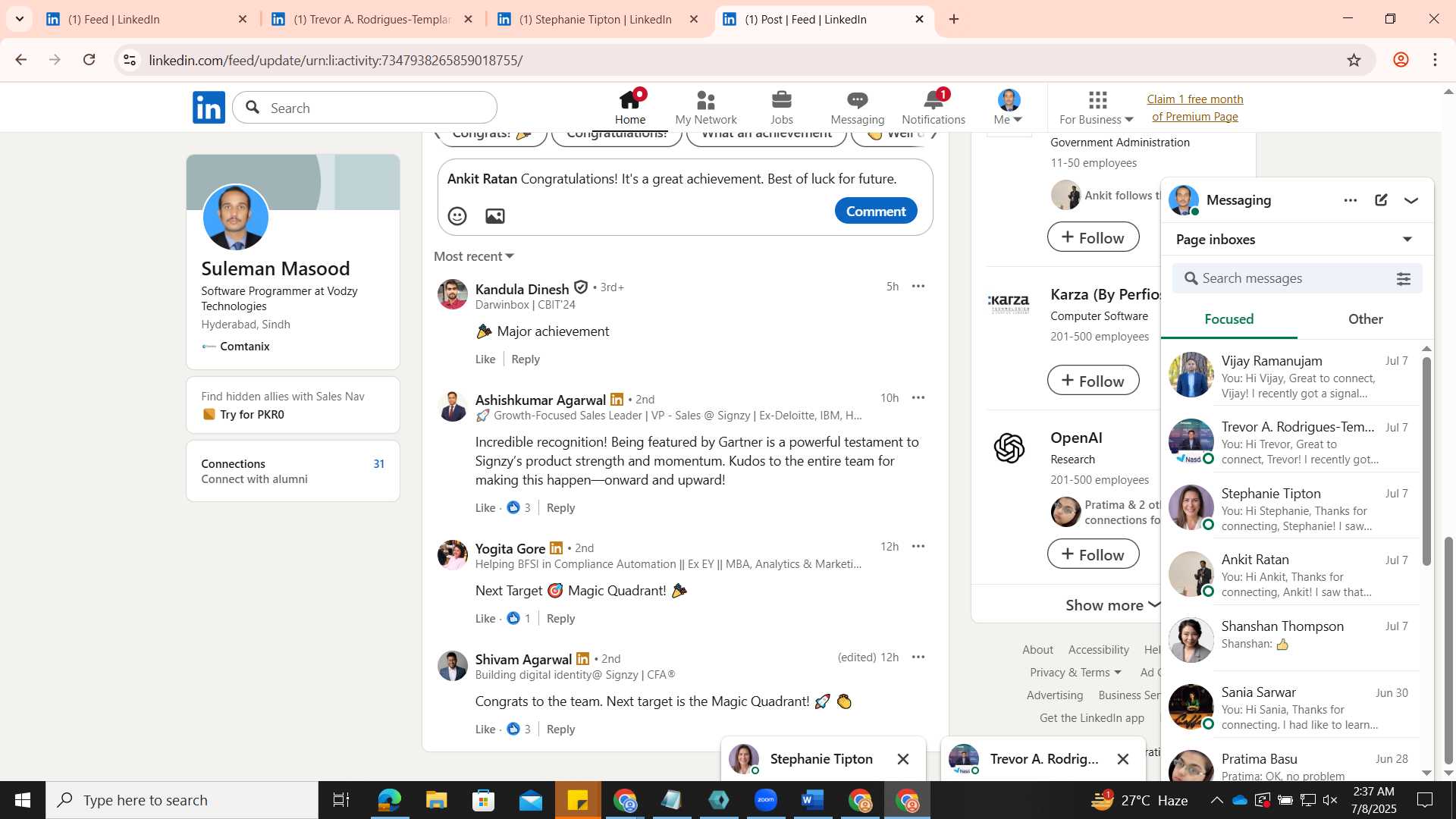Open Chrome three-dot menu
This screenshot has height=819, width=1456.
pos(1435,60)
